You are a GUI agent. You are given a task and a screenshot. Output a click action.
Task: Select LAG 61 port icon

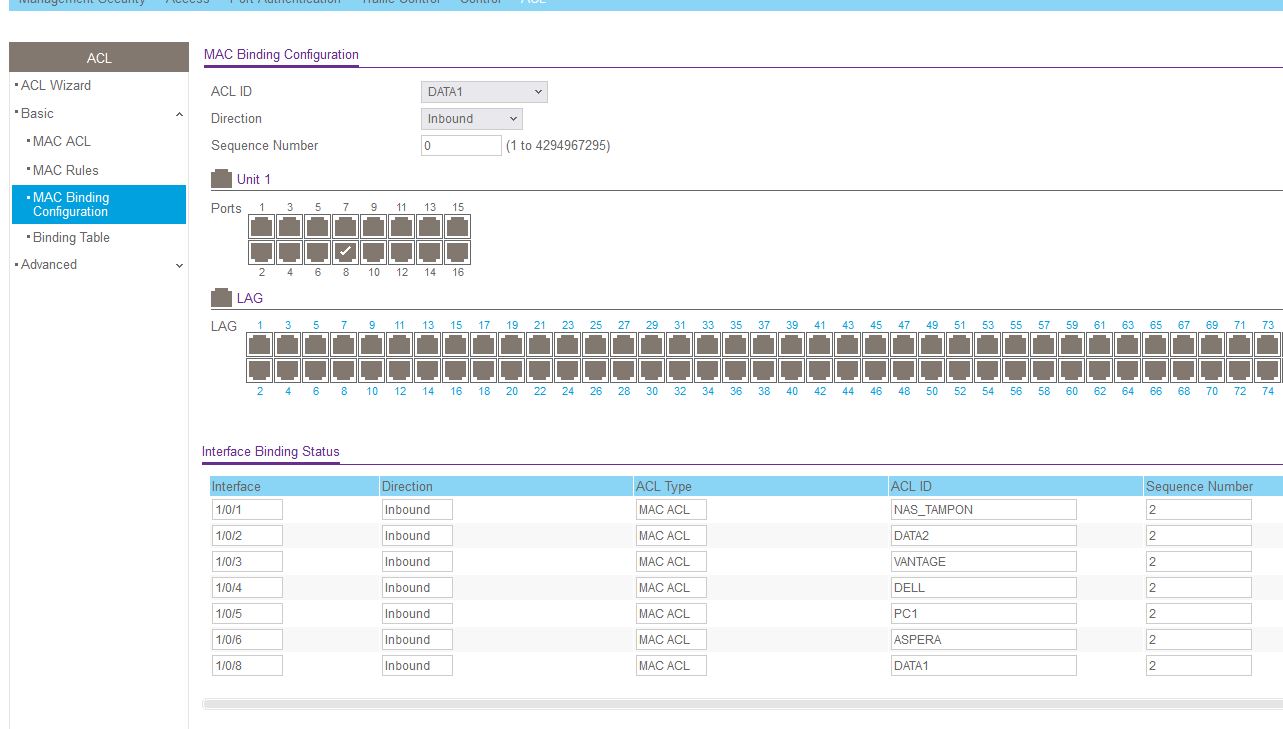tap(1100, 345)
